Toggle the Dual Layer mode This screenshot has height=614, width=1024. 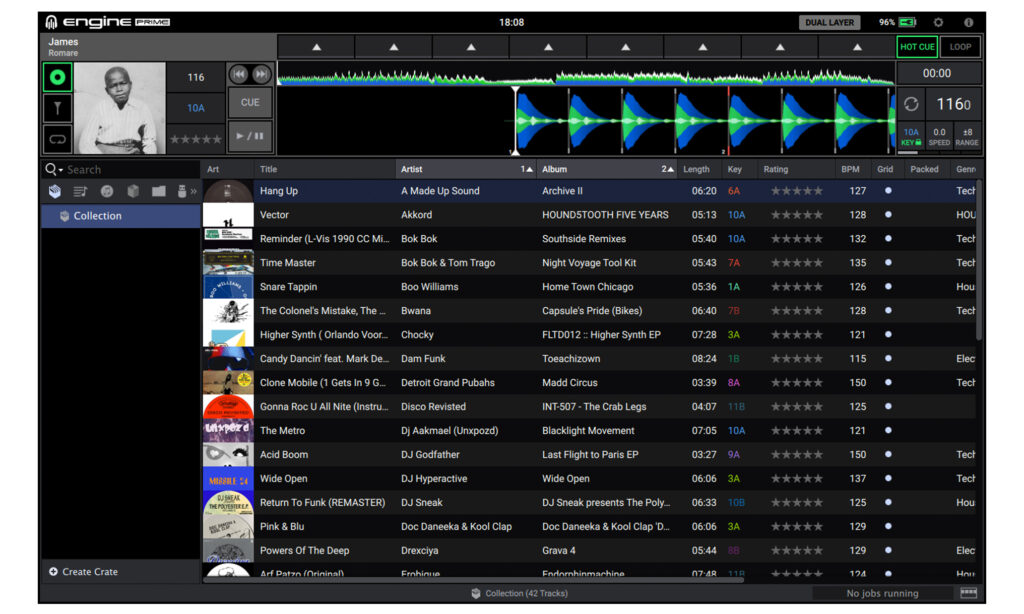pos(829,22)
